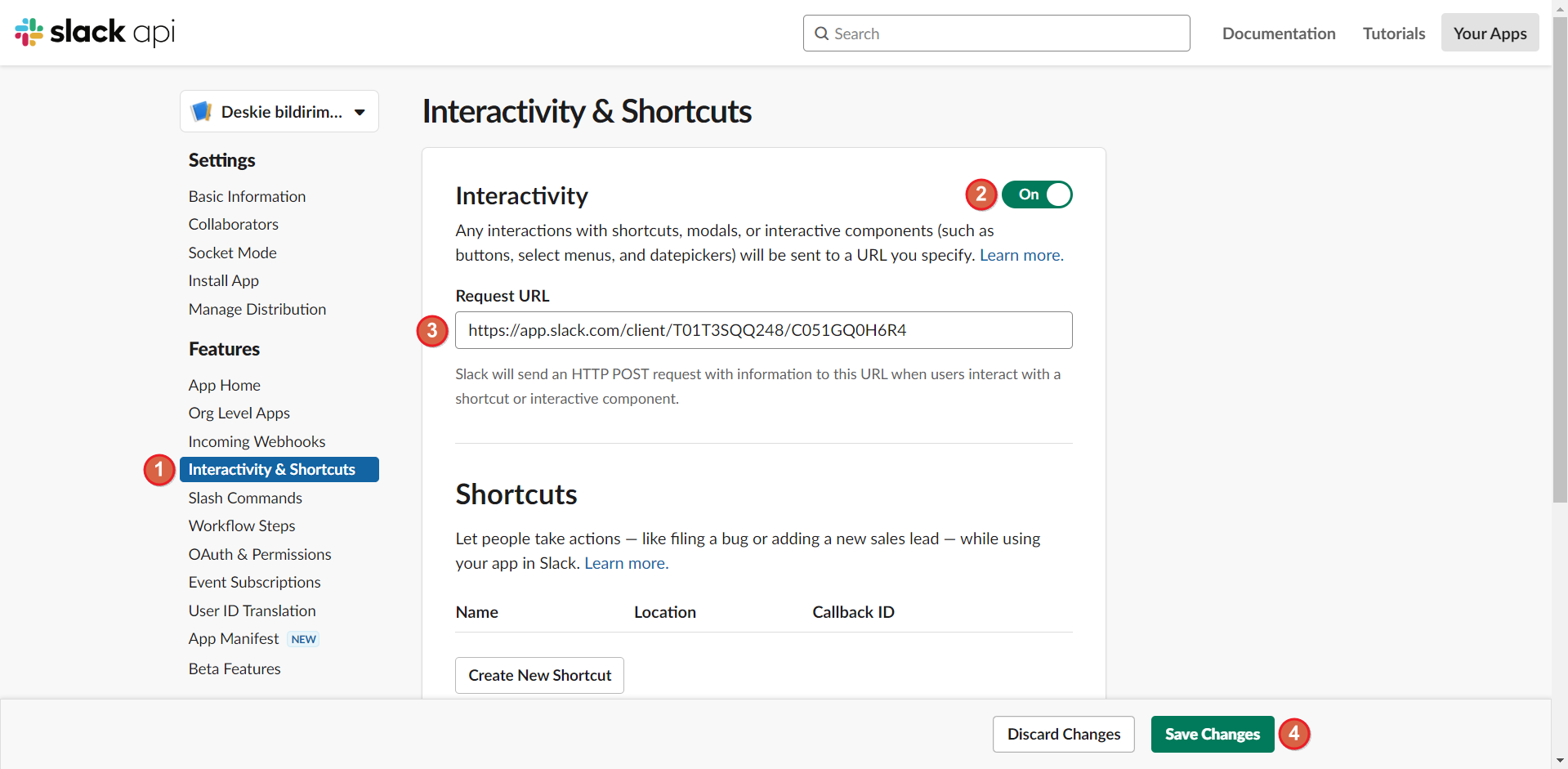Open Basic Information settings
The image size is (1568, 769).
click(247, 196)
